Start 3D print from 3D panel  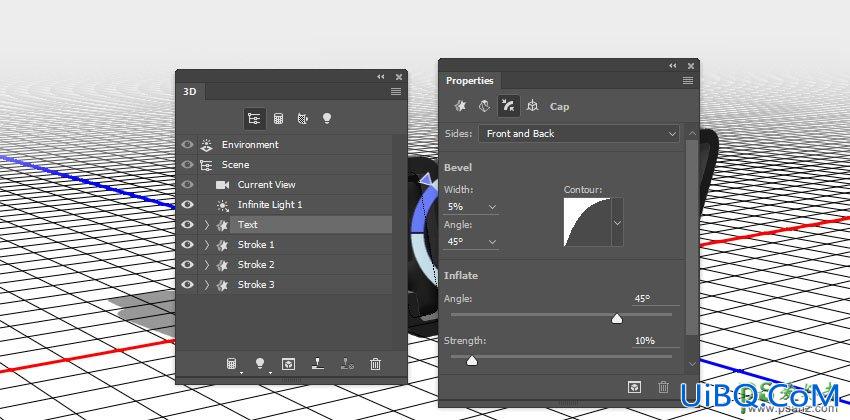pos(318,364)
